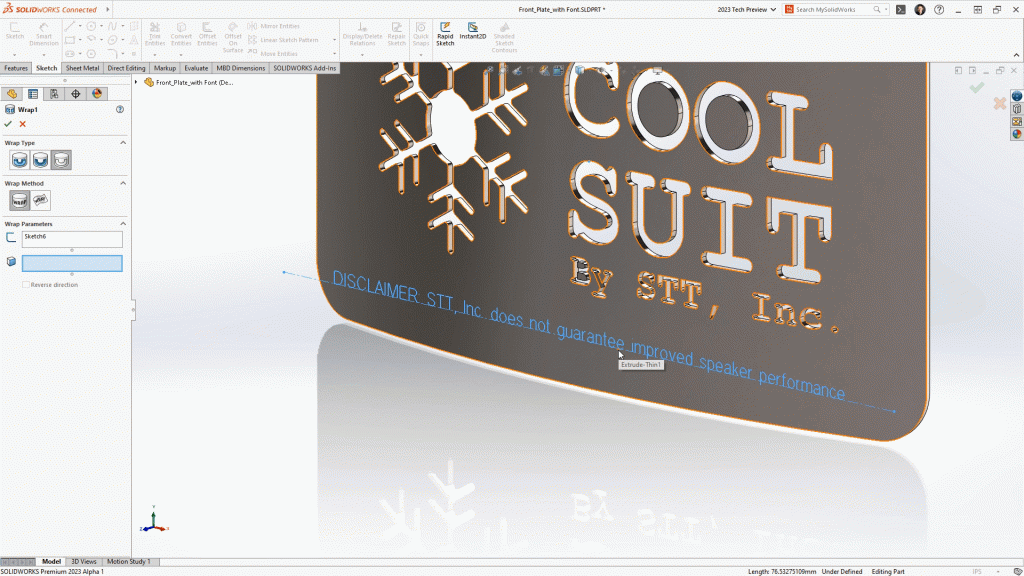Click the Mirror Entities tool

click(x=274, y=26)
